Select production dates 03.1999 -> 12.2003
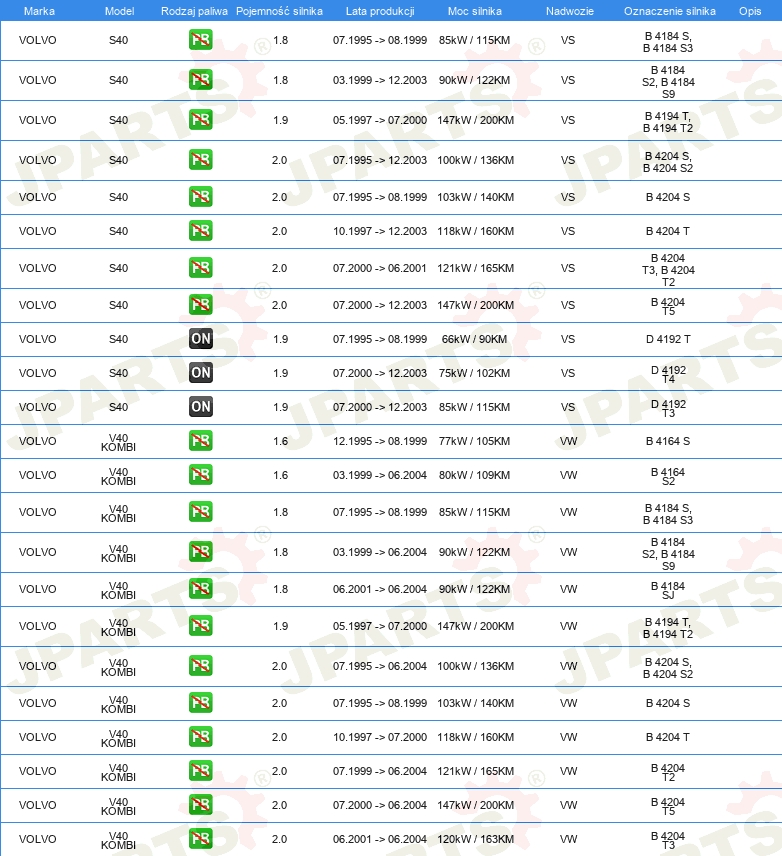The image size is (782, 856). pyautogui.click(x=380, y=80)
